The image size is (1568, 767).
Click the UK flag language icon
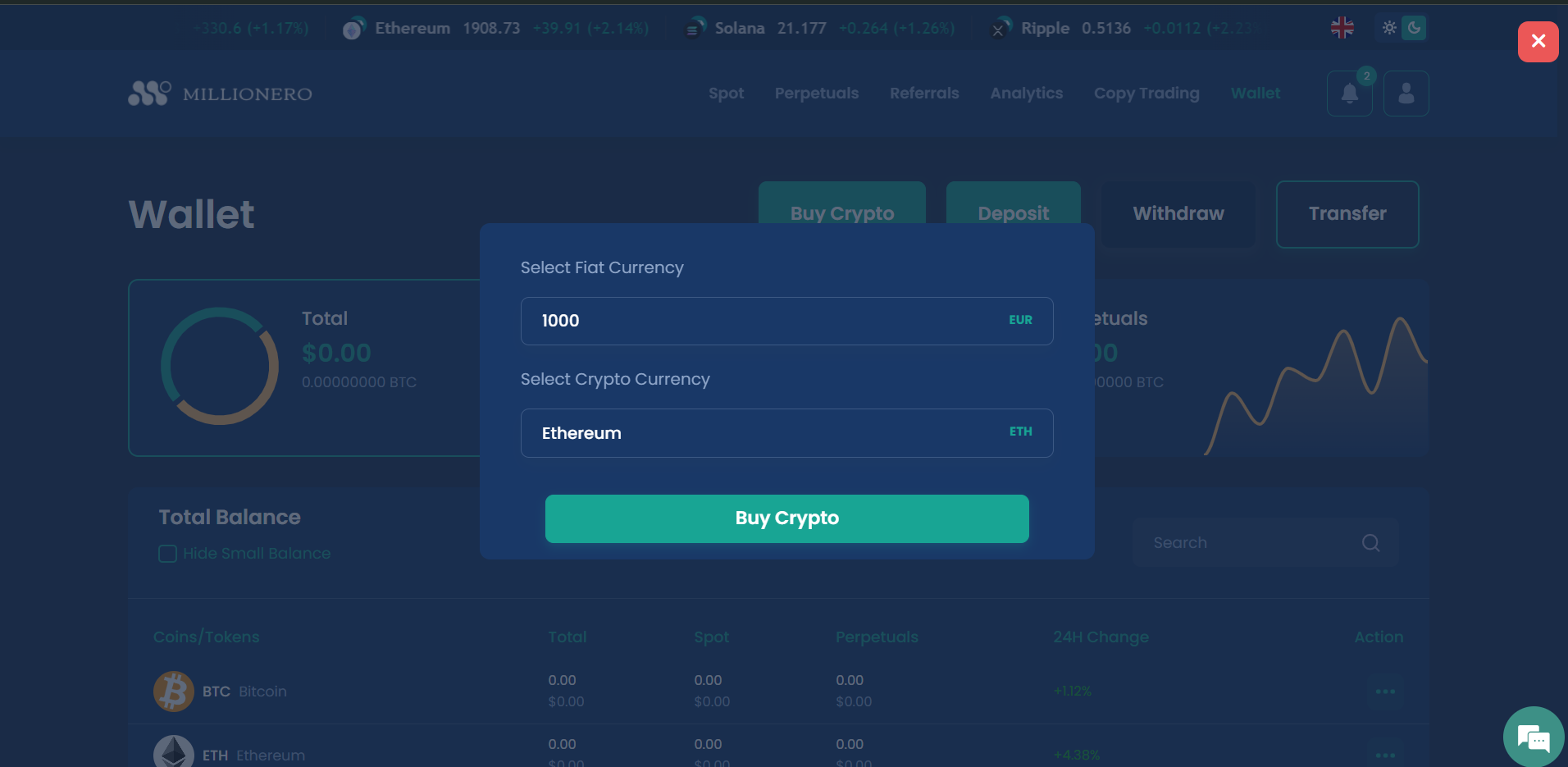pos(1342,28)
